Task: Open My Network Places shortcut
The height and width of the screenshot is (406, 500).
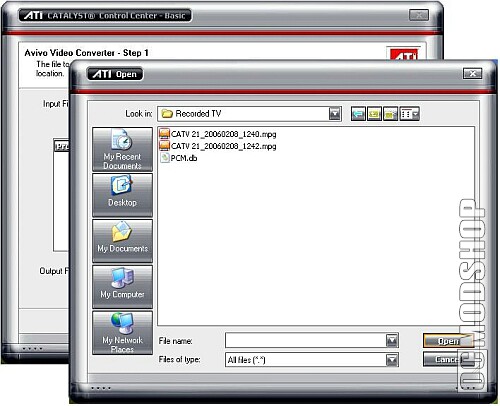Action: [122, 333]
